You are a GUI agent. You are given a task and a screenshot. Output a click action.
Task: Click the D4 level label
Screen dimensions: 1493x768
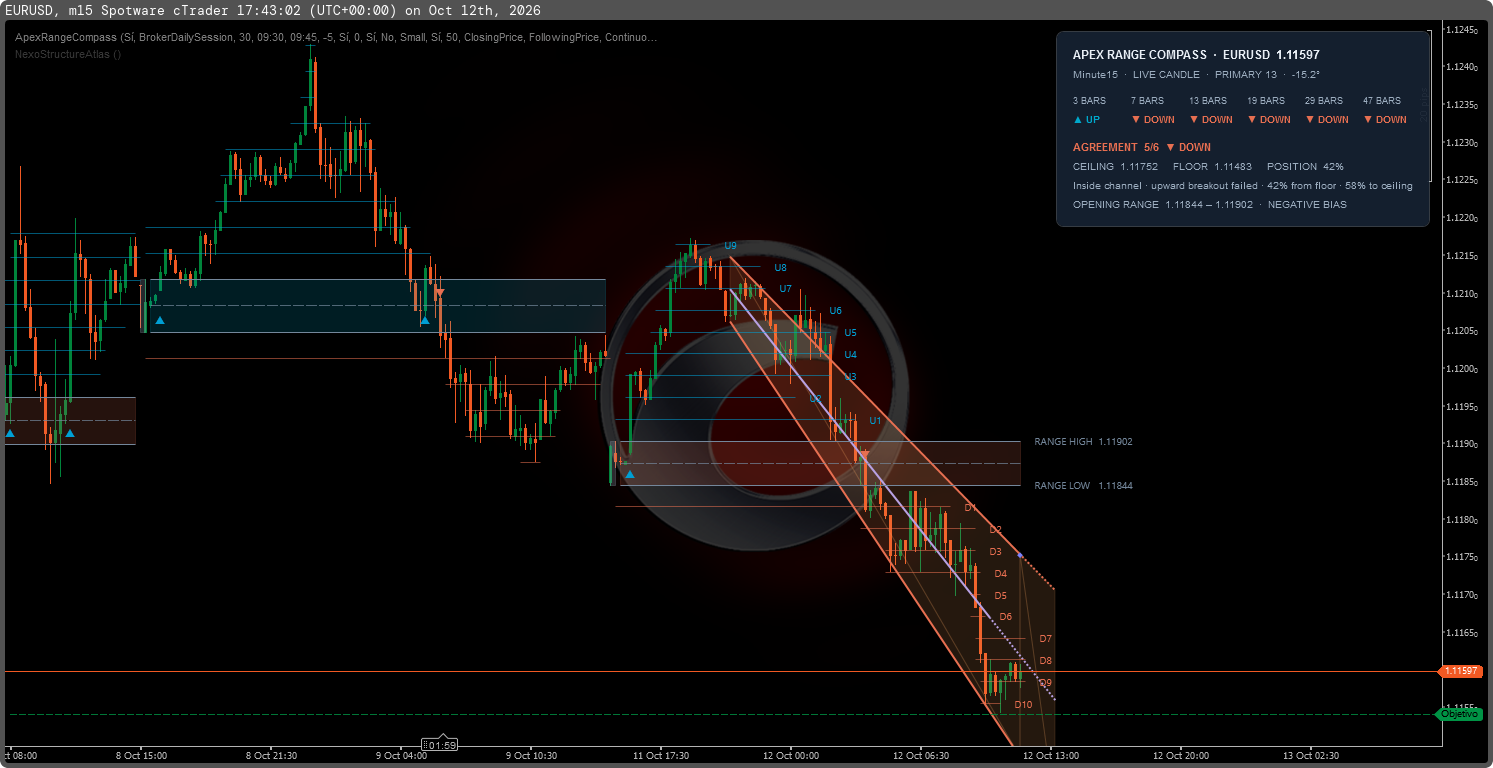coord(1001,574)
